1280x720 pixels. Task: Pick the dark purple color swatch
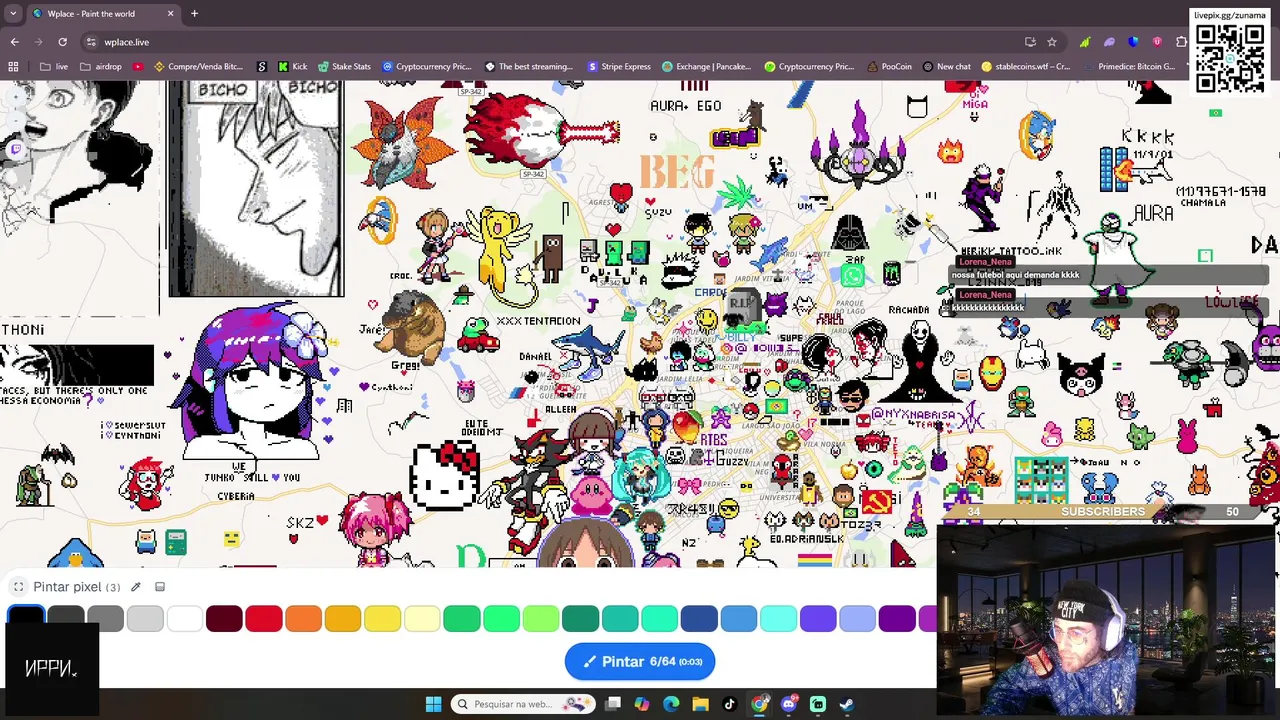pos(897,618)
